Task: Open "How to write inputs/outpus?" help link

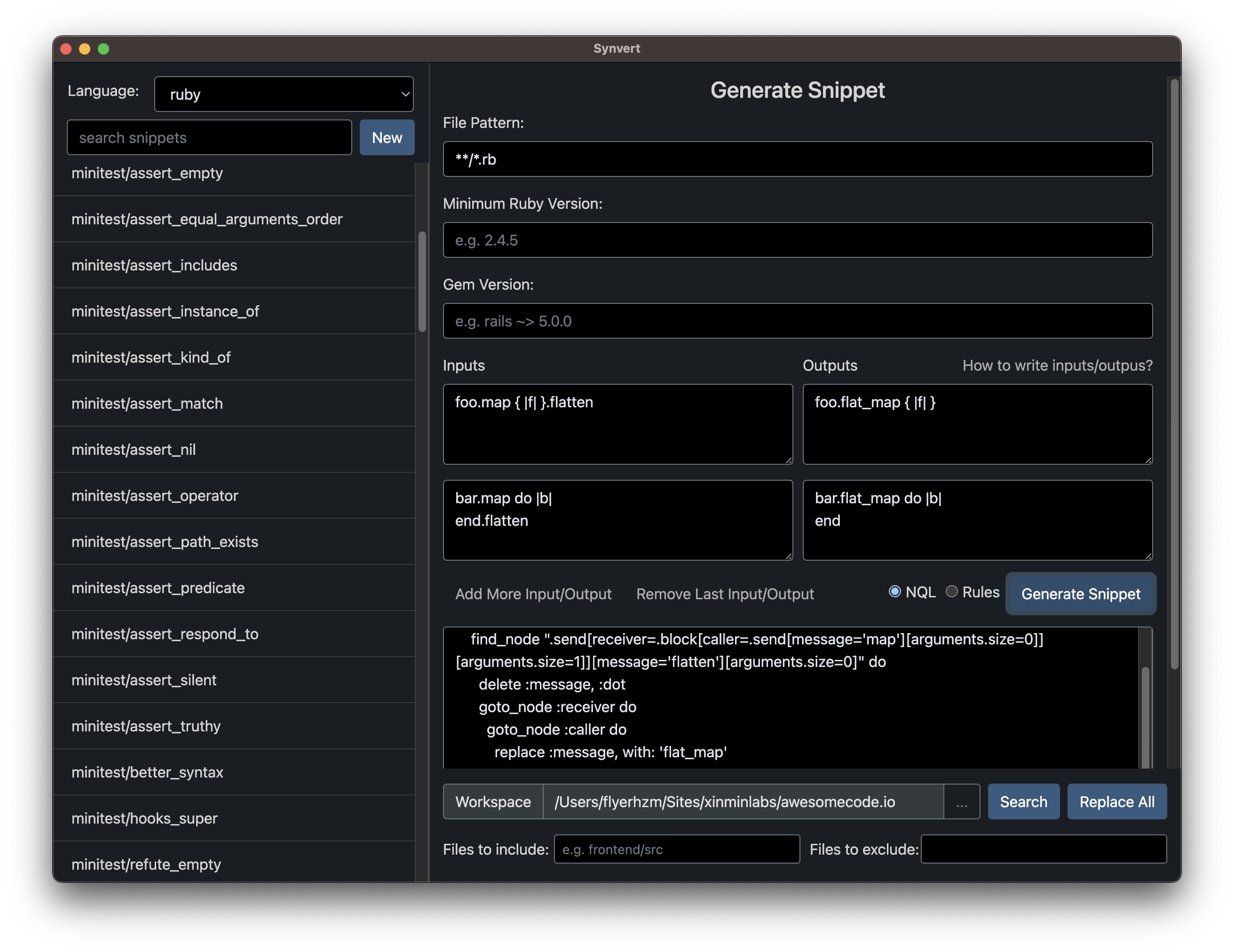Action: (1057, 365)
